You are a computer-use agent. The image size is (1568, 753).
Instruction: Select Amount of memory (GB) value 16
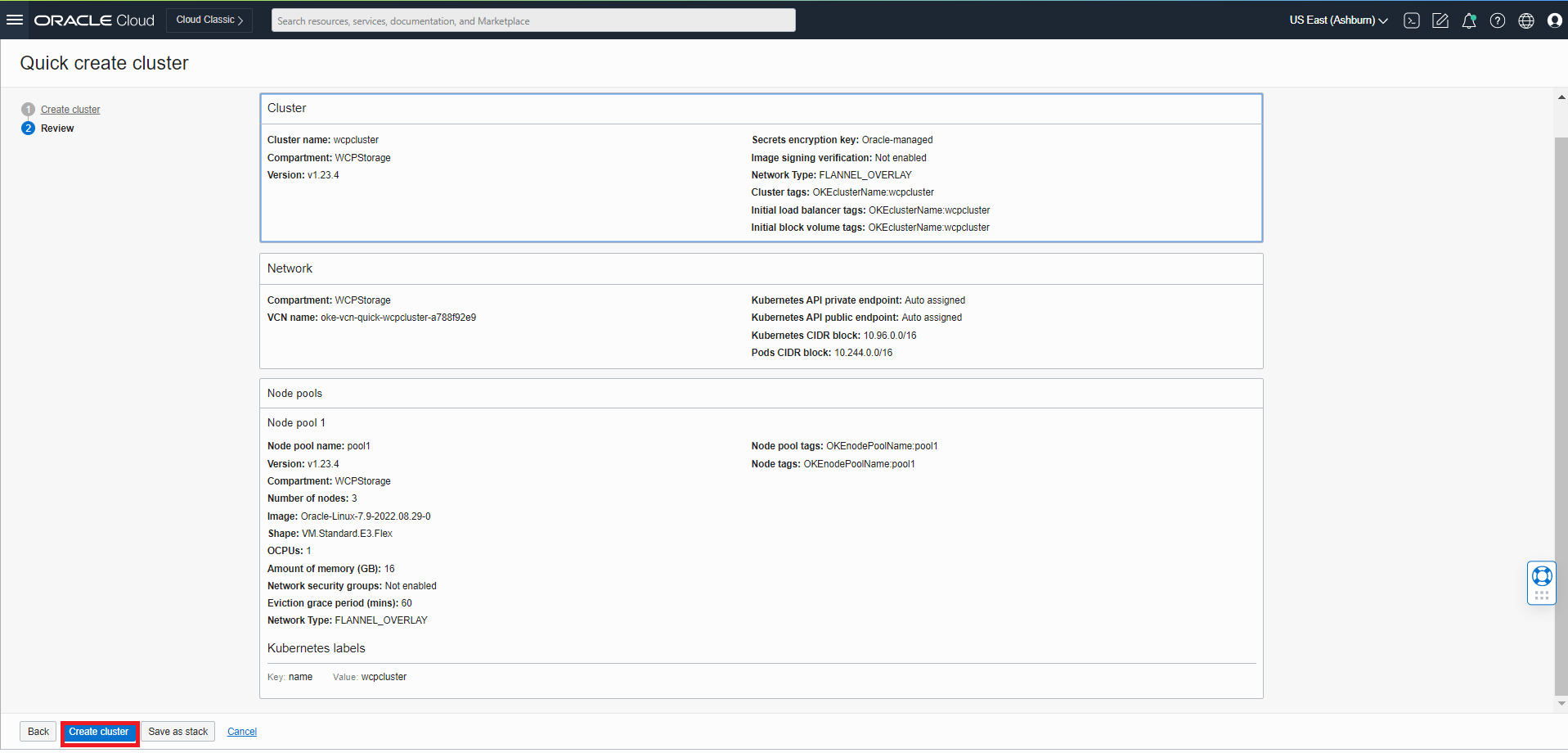pos(389,569)
